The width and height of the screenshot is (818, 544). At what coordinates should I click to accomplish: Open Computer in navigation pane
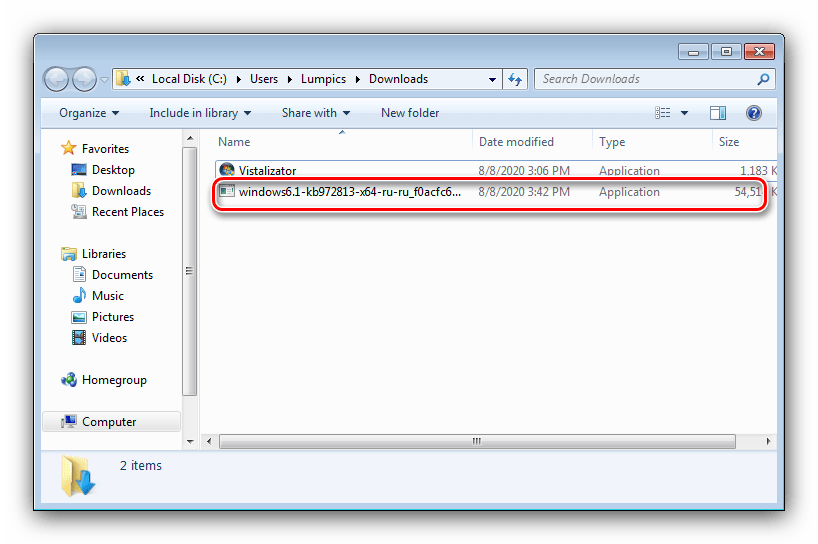(109, 422)
